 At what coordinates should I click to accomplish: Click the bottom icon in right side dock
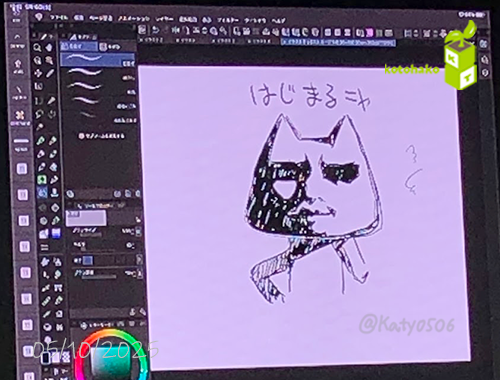(x=485, y=72)
